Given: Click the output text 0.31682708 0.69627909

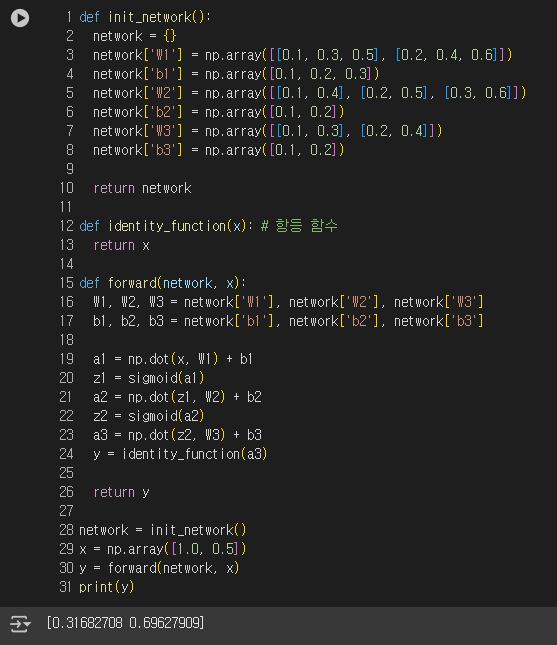Looking at the screenshot, I should 125,623.
